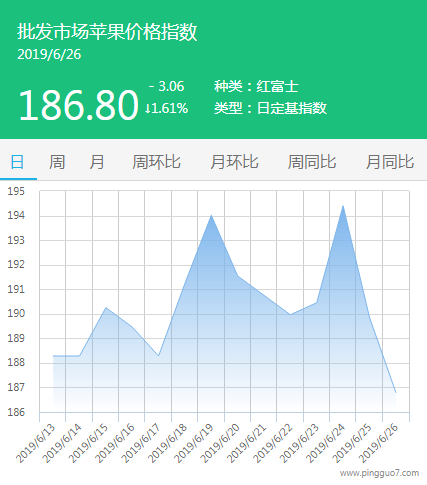
Task: Click the chart point at 2019/6/15
Action: pyautogui.click(x=106, y=308)
